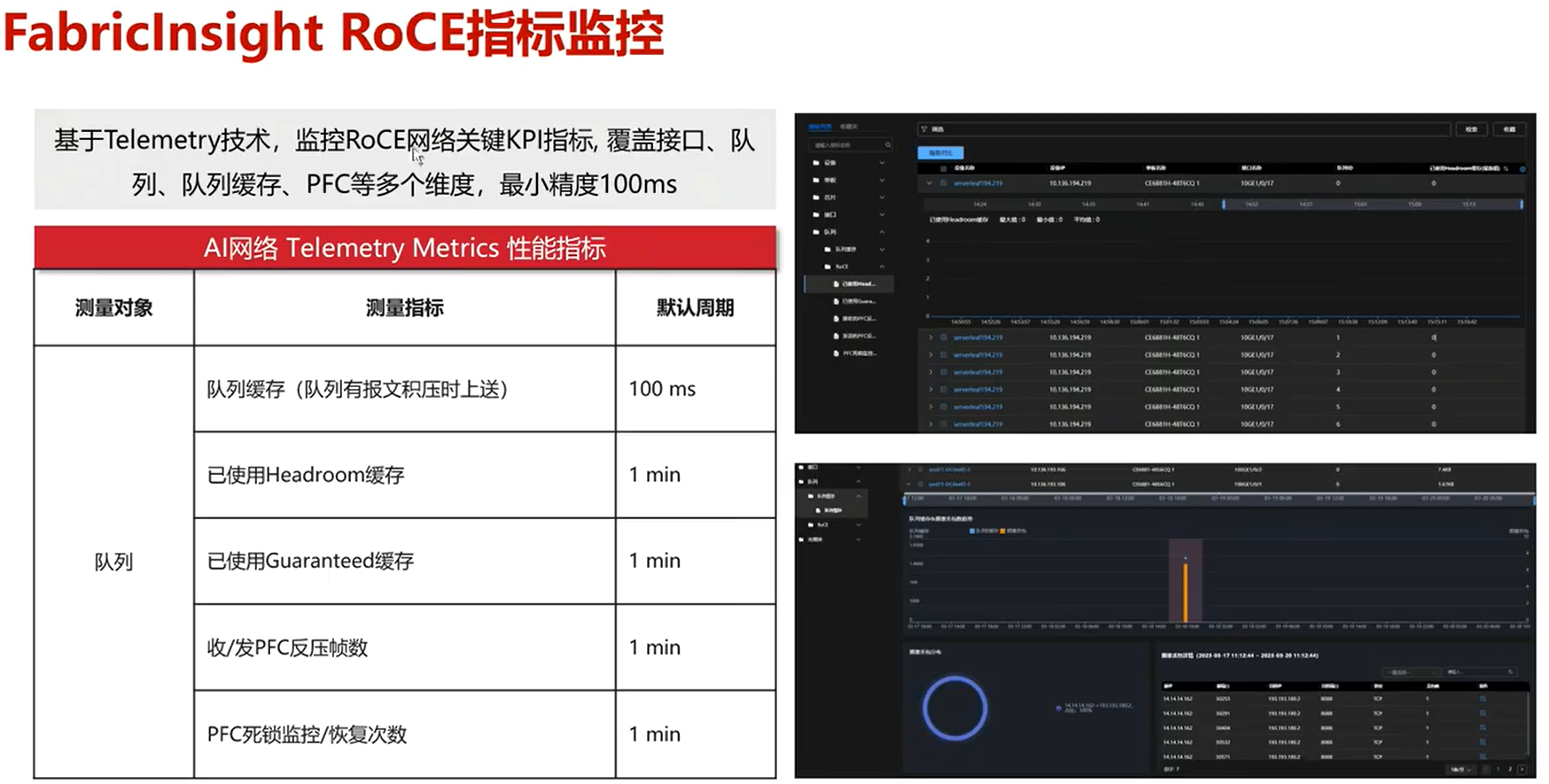The height and width of the screenshot is (784, 1549).
Task: Open serverleaf link in the queue 3 row
Action: (x=978, y=372)
